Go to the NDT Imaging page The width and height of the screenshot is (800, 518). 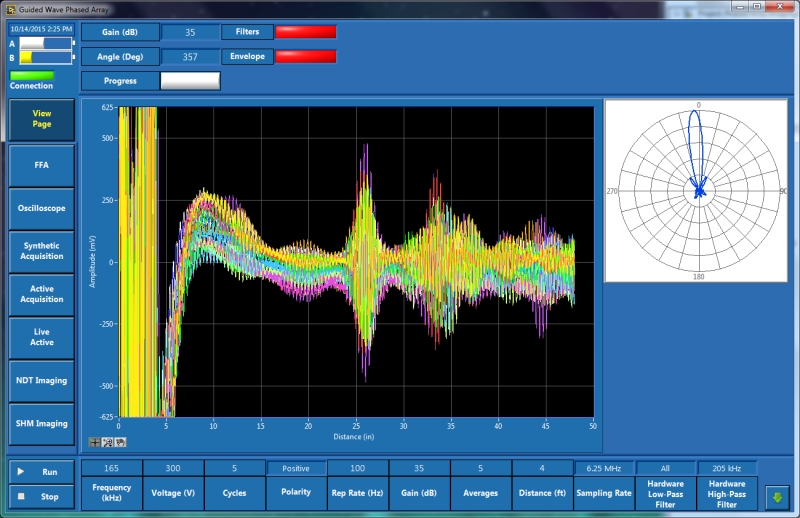[41, 380]
